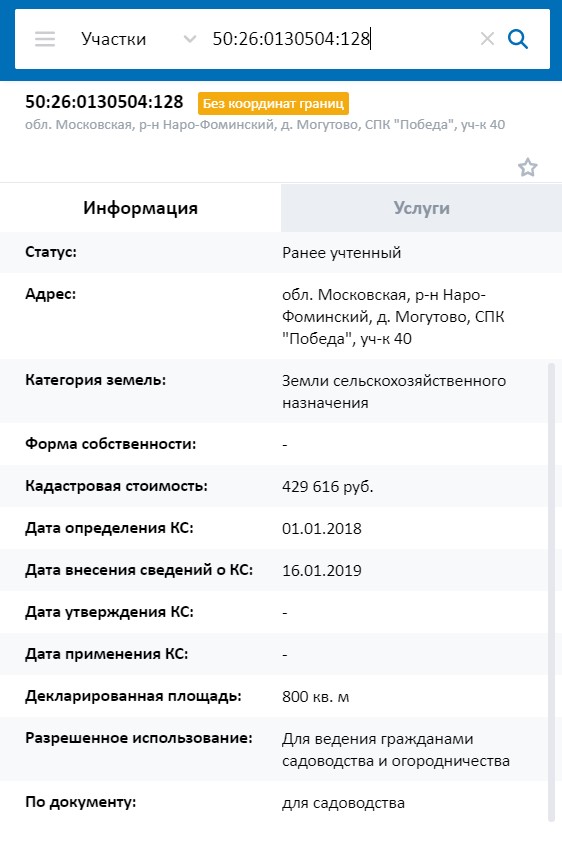Image resolution: width=562 pixels, height=864 pixels.
Task: Click the для садоводства document value
Action: click(x=343, y=803)
